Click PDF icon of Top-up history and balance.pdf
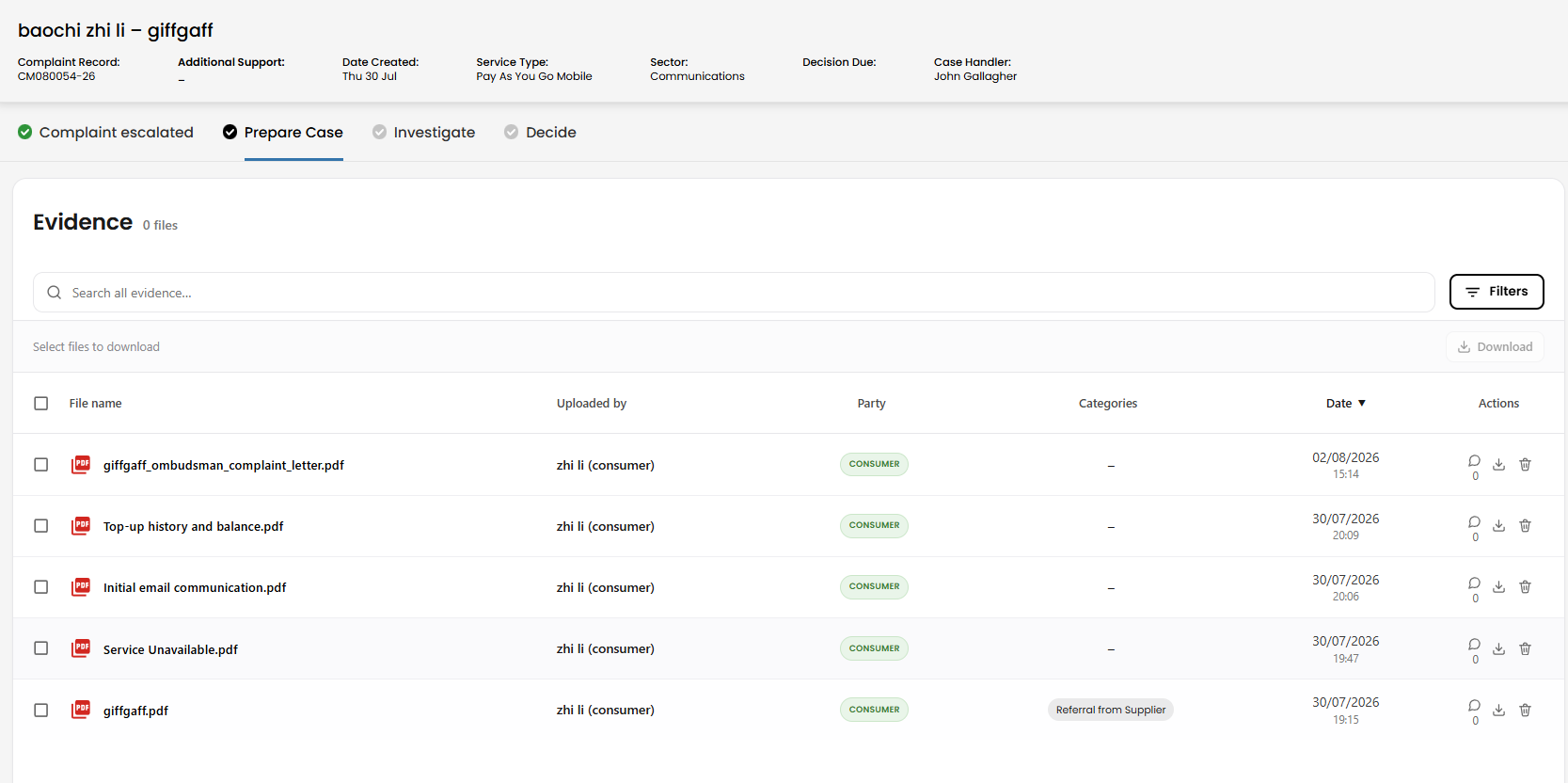1568x783 pixels. tap(81, 526)
